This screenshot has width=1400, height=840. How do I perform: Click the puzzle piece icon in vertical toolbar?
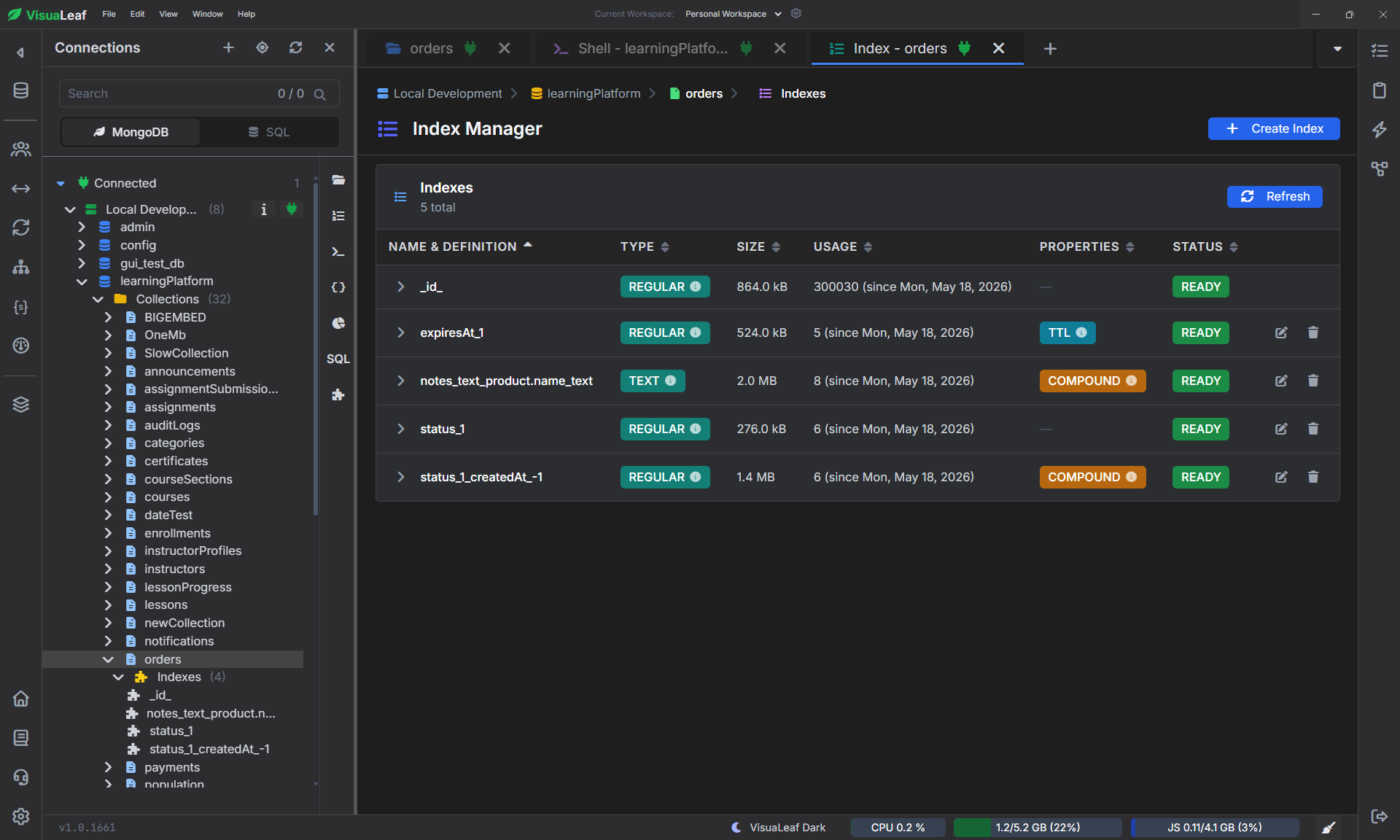pos(338,394)
